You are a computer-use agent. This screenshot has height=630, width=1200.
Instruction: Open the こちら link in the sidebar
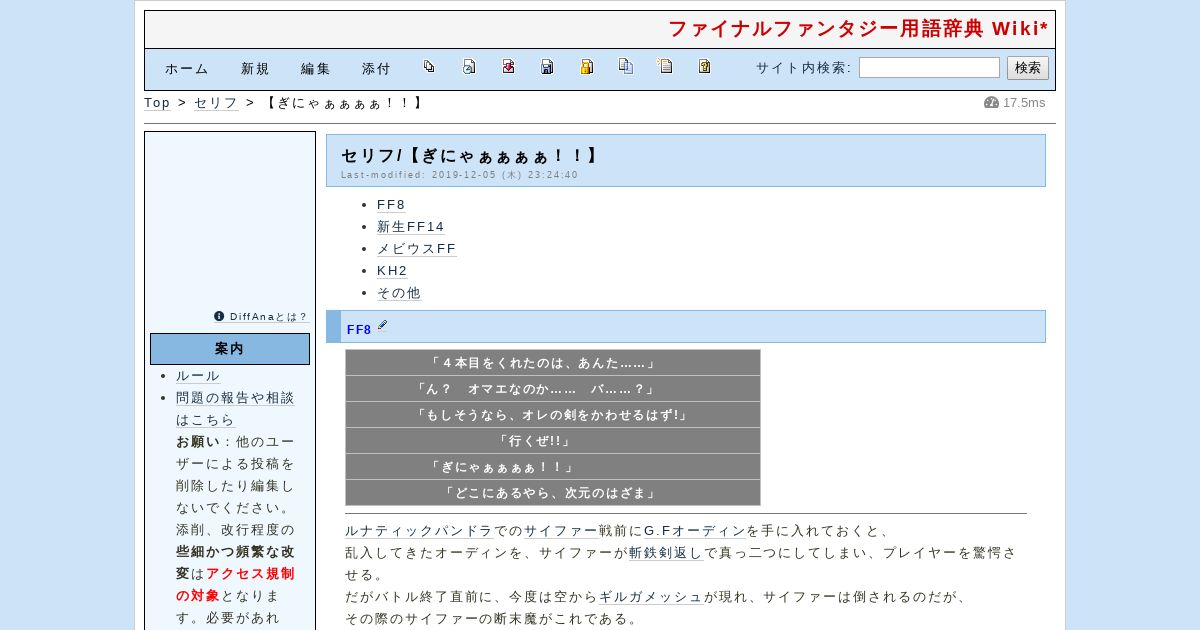coord(213,420)
